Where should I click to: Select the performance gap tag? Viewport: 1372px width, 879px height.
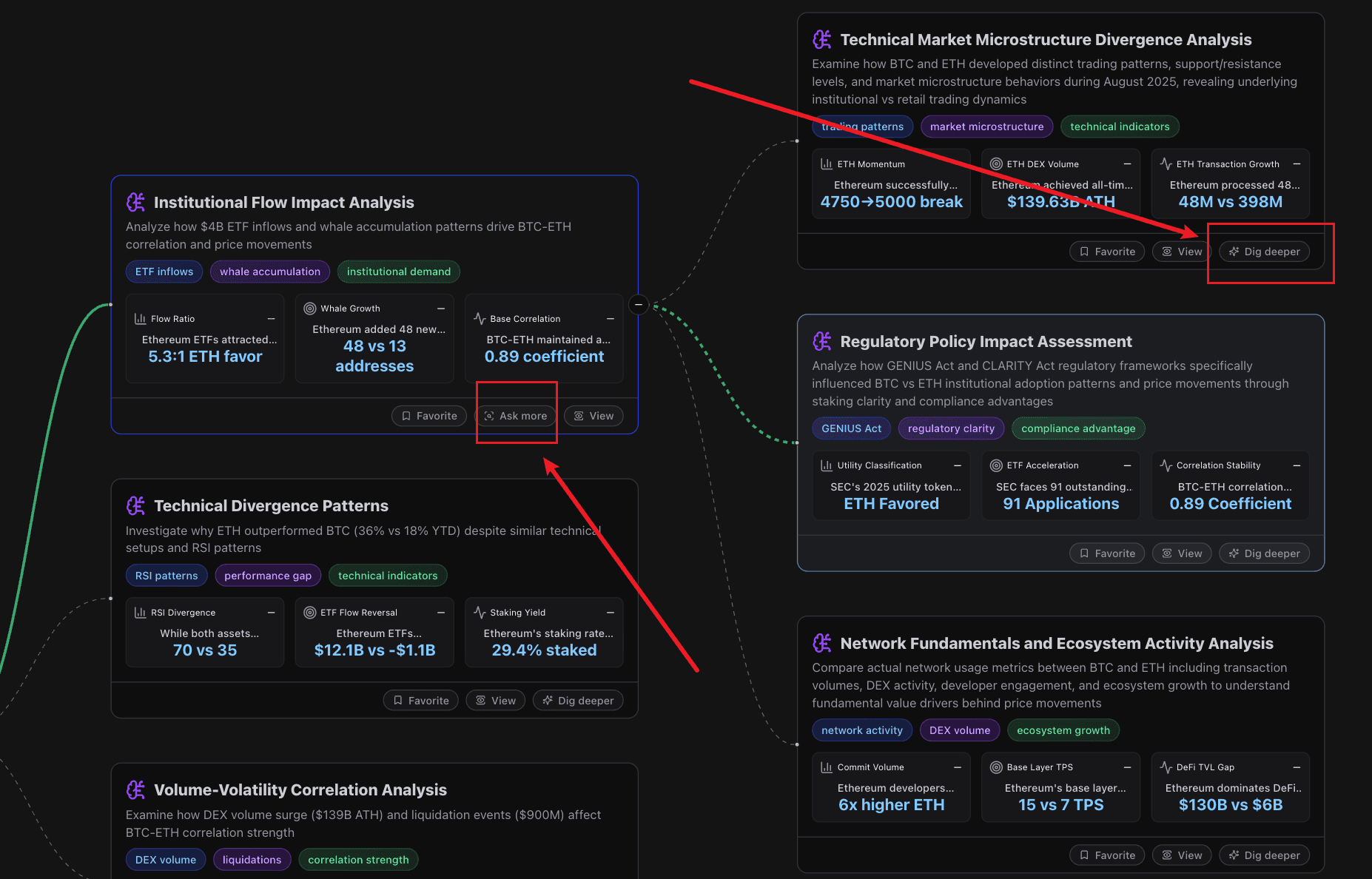[268, 576]
